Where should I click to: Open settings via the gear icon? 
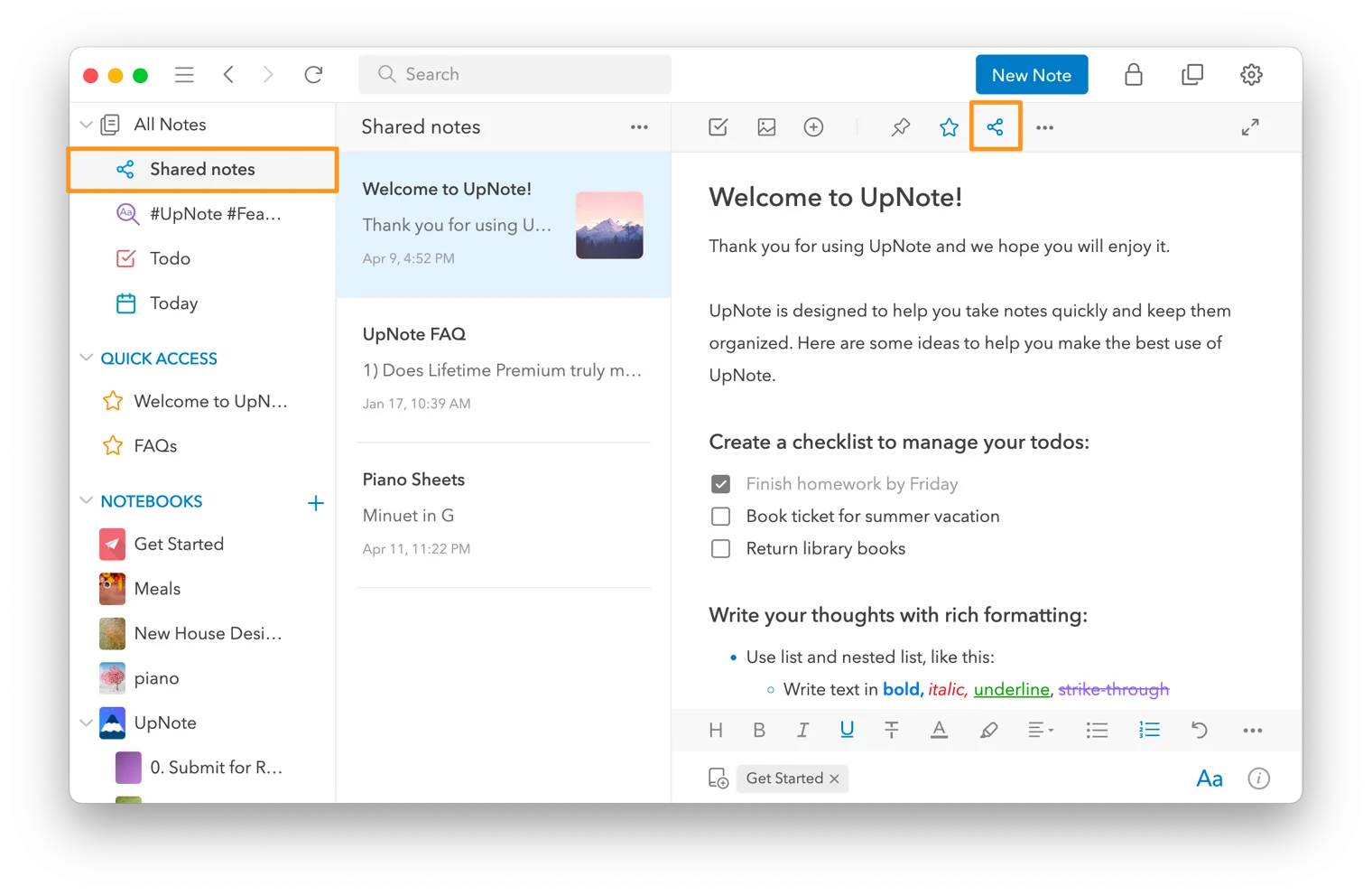[1251, 75]
